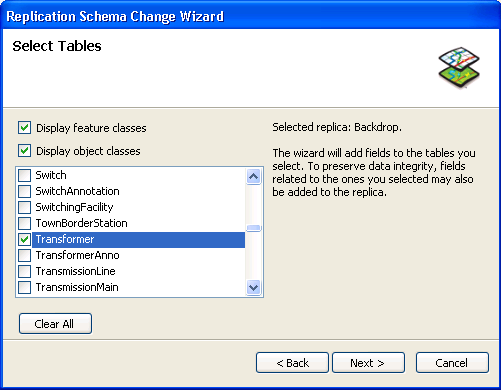Viewport: 501px width, 390px height.
Task: Check the TransformerAnno checkbox
Action: coord(24,255)
